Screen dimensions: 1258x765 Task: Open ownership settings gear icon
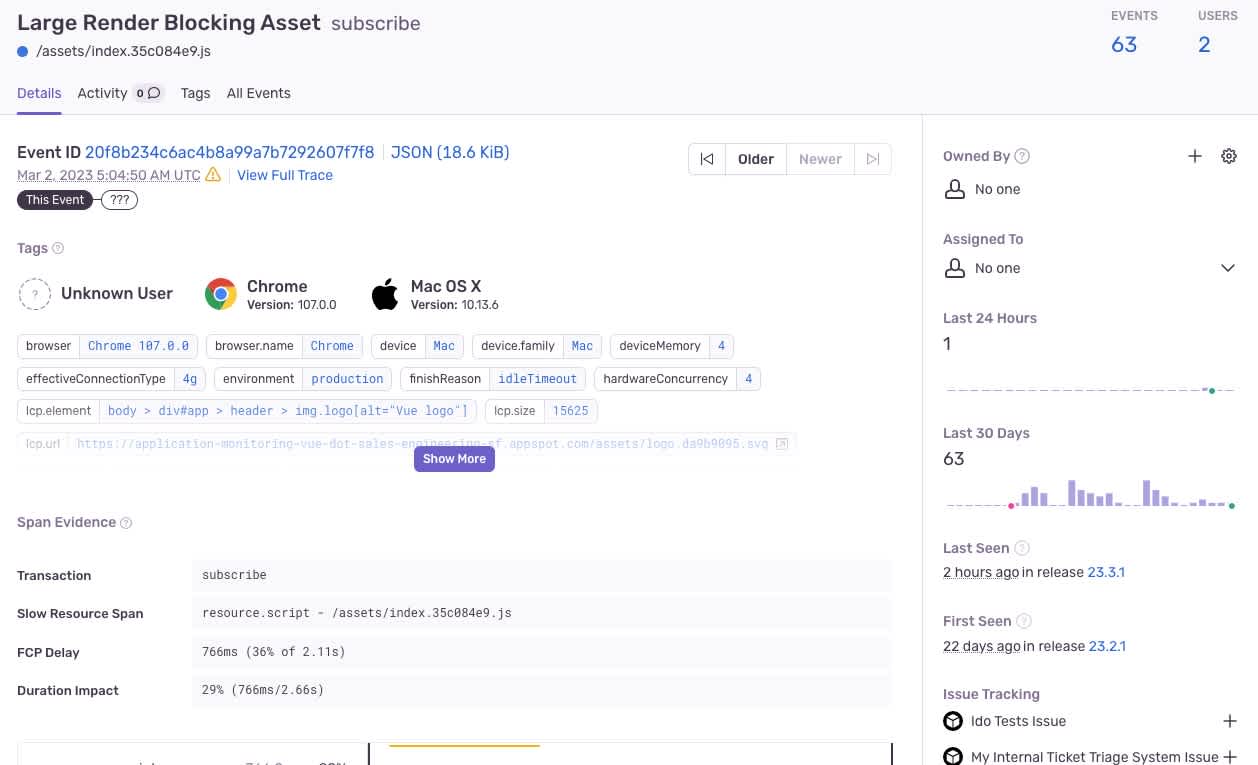click(1229, 156)
